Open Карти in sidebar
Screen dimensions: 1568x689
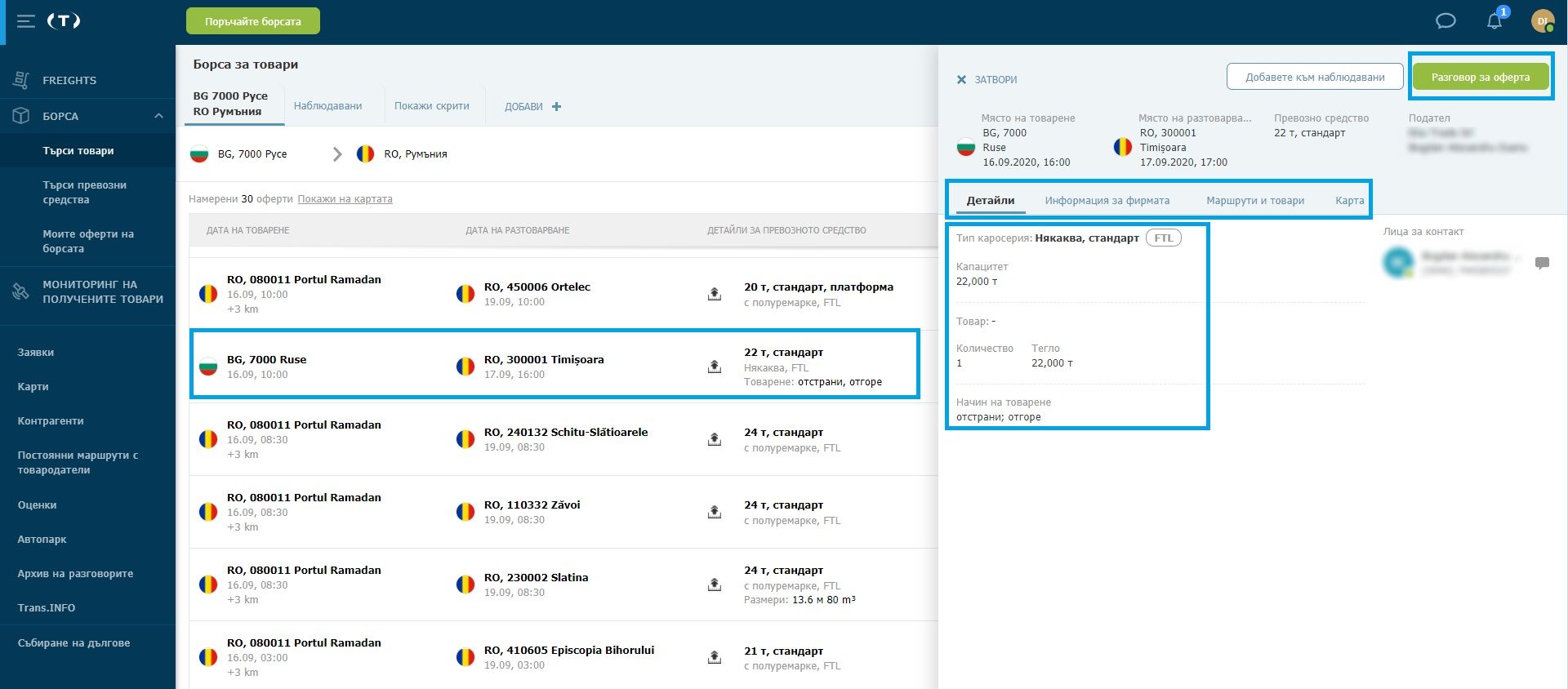pyautogui.click(x=33, y=387)
